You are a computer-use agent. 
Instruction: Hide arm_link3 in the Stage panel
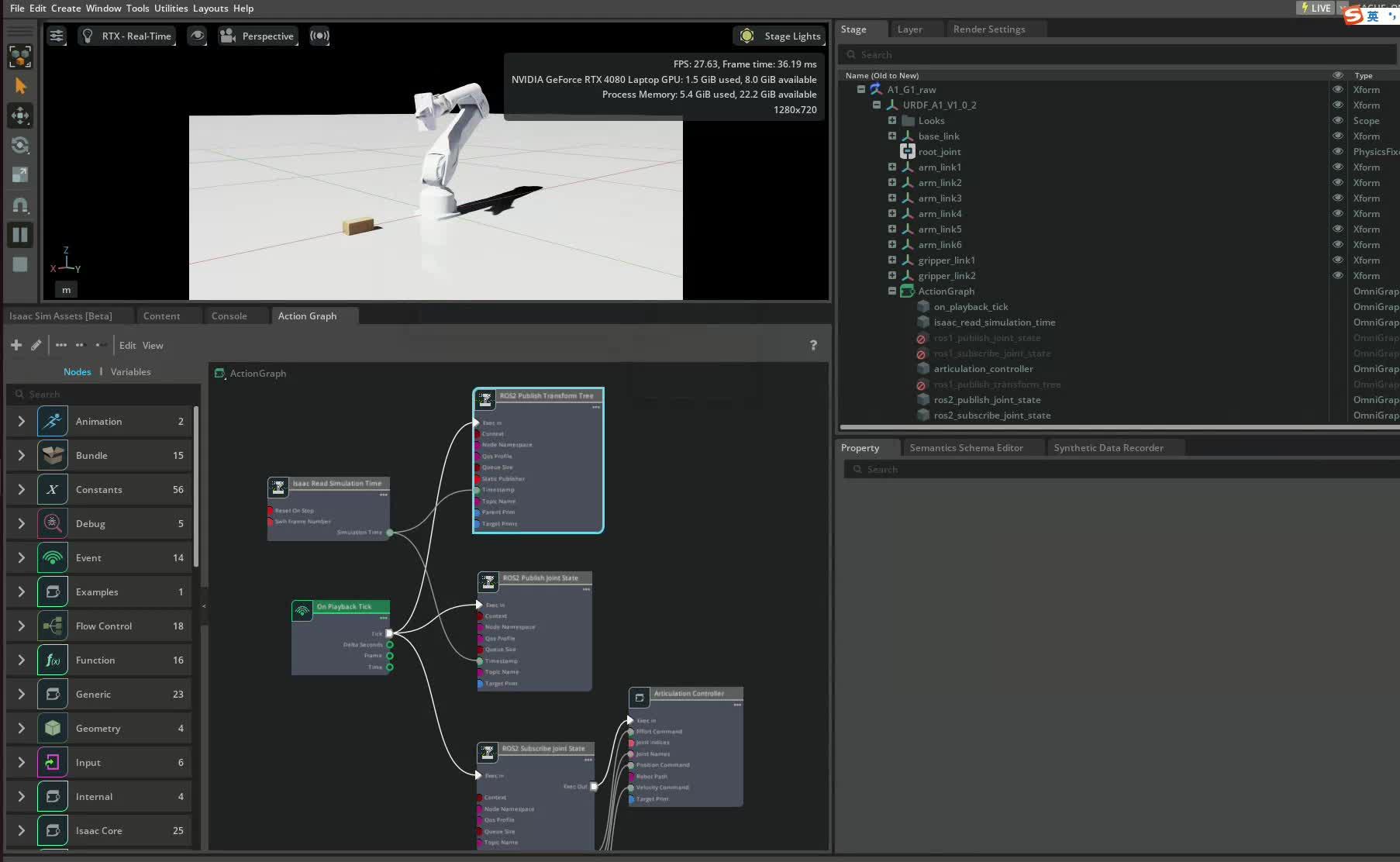point(1339,198)
